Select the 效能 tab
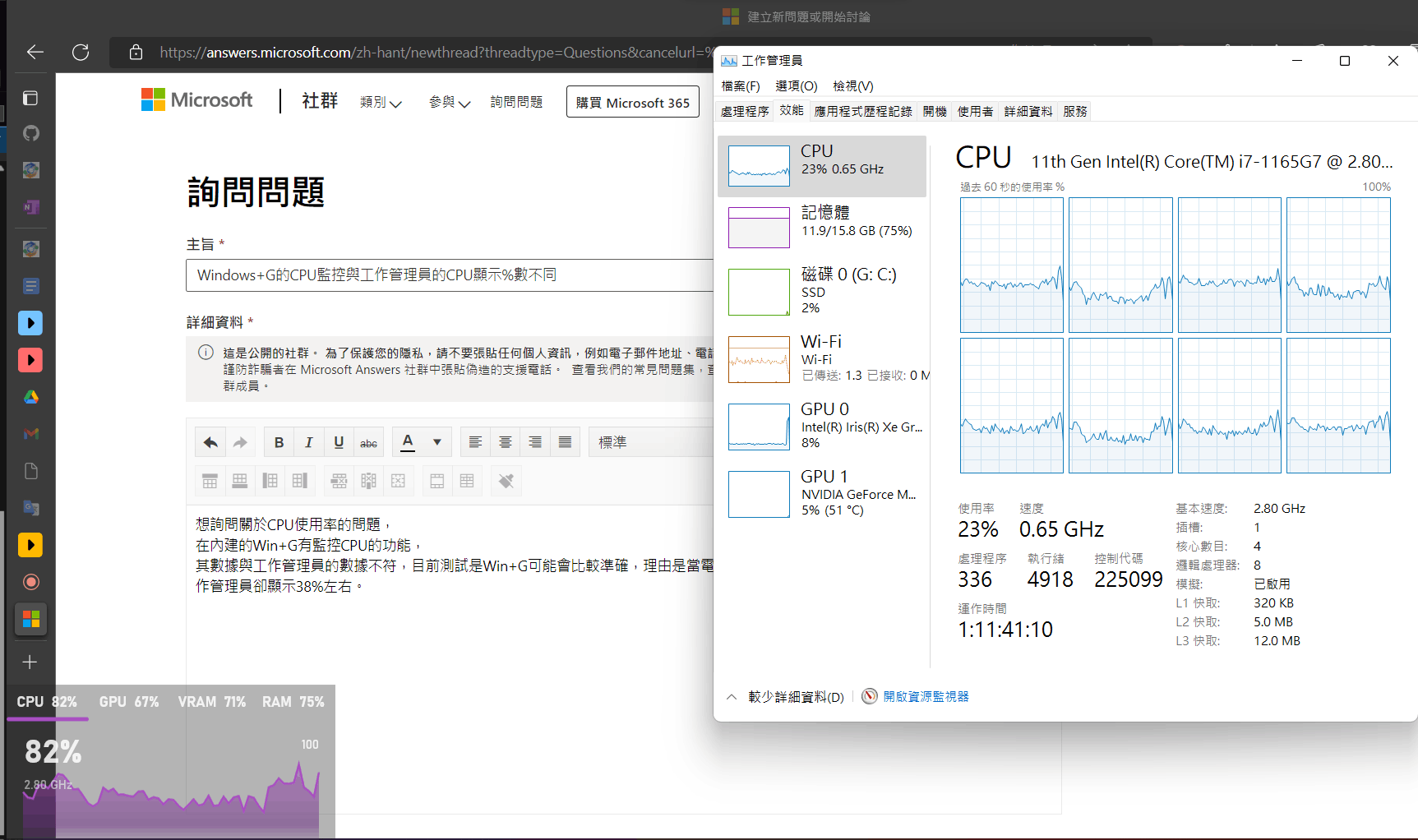 pyautogui.click(x=792, y=111)
